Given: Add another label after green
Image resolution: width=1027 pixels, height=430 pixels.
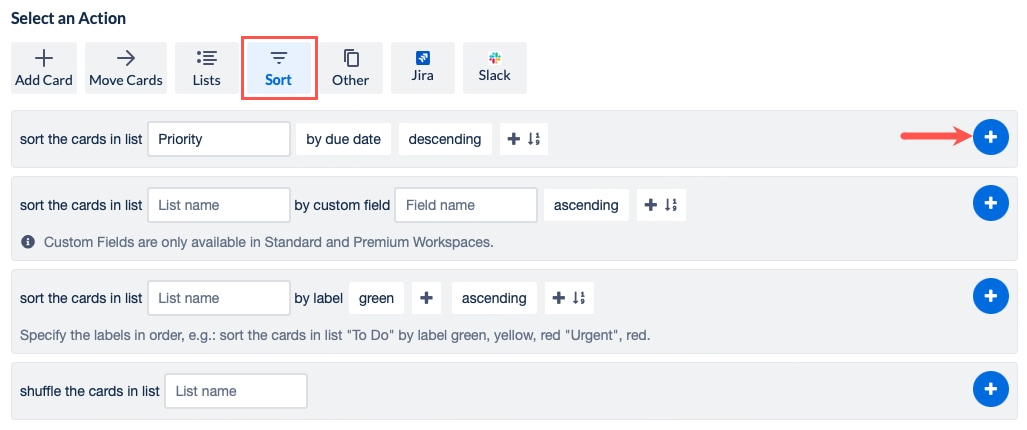Looking at the screenshot, I should click(x=426, y=298).
